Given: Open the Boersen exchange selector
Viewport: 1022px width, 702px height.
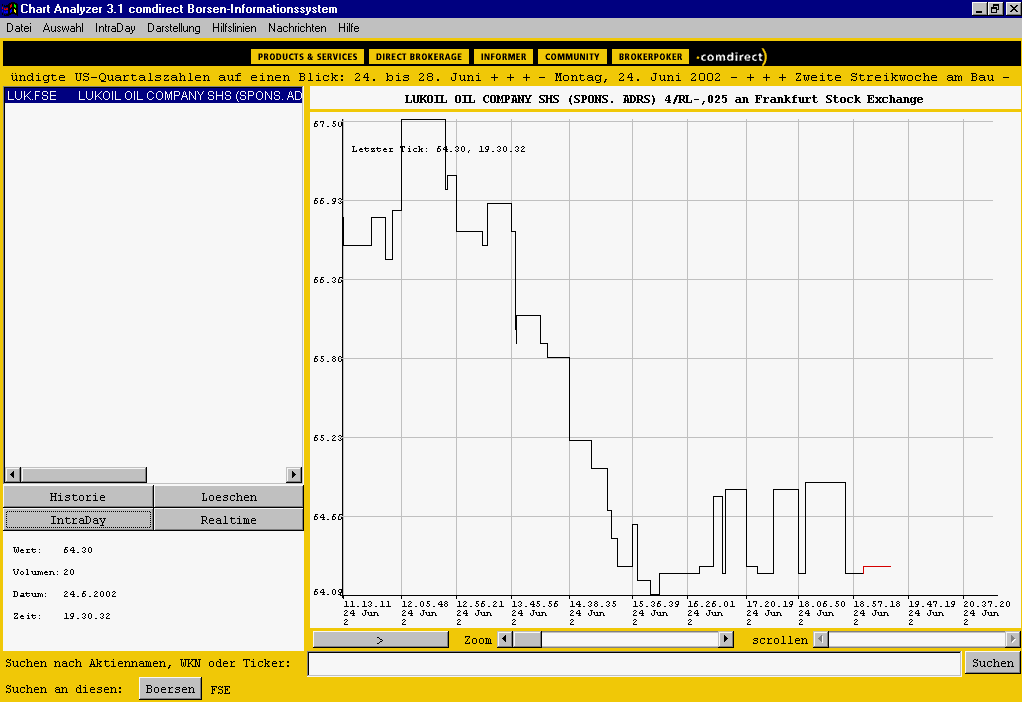Looking at the screenshot, I should pyautogui.click(x=170, y=689).
